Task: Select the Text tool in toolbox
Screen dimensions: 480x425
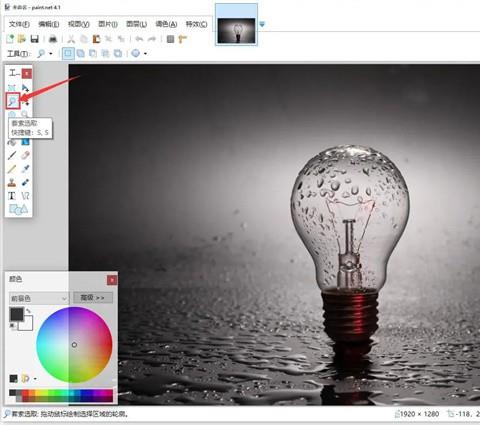Action: tap(12, 196)
